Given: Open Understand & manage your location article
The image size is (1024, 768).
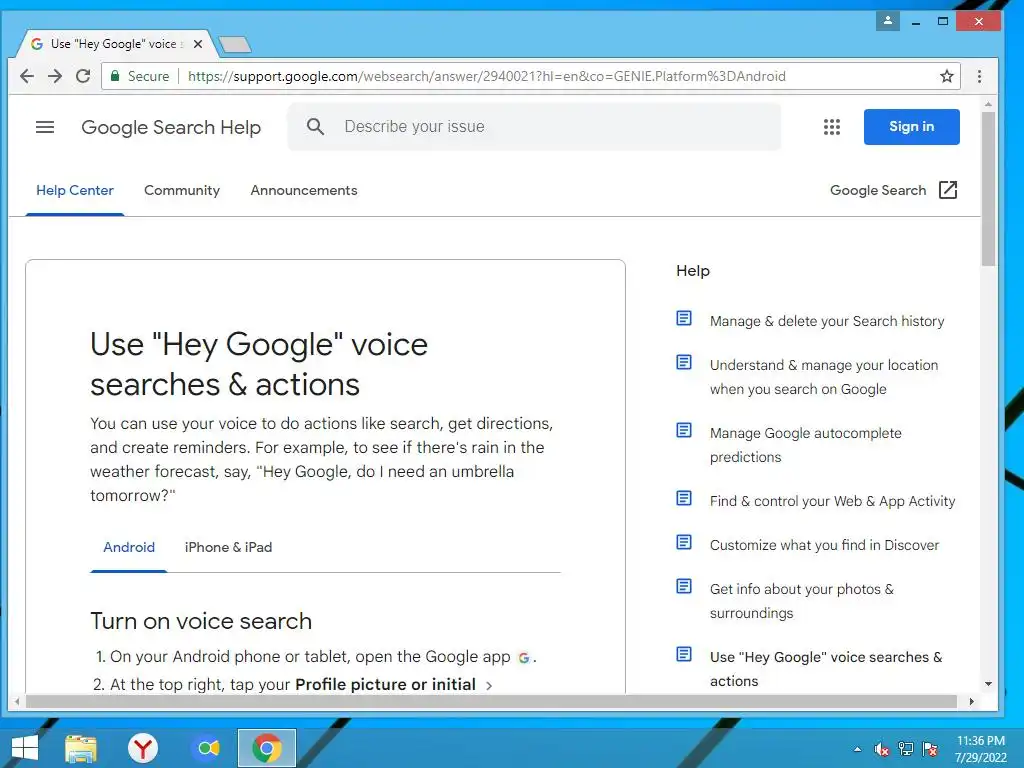Looking at the screenshot, I should [x=824, y=377].
